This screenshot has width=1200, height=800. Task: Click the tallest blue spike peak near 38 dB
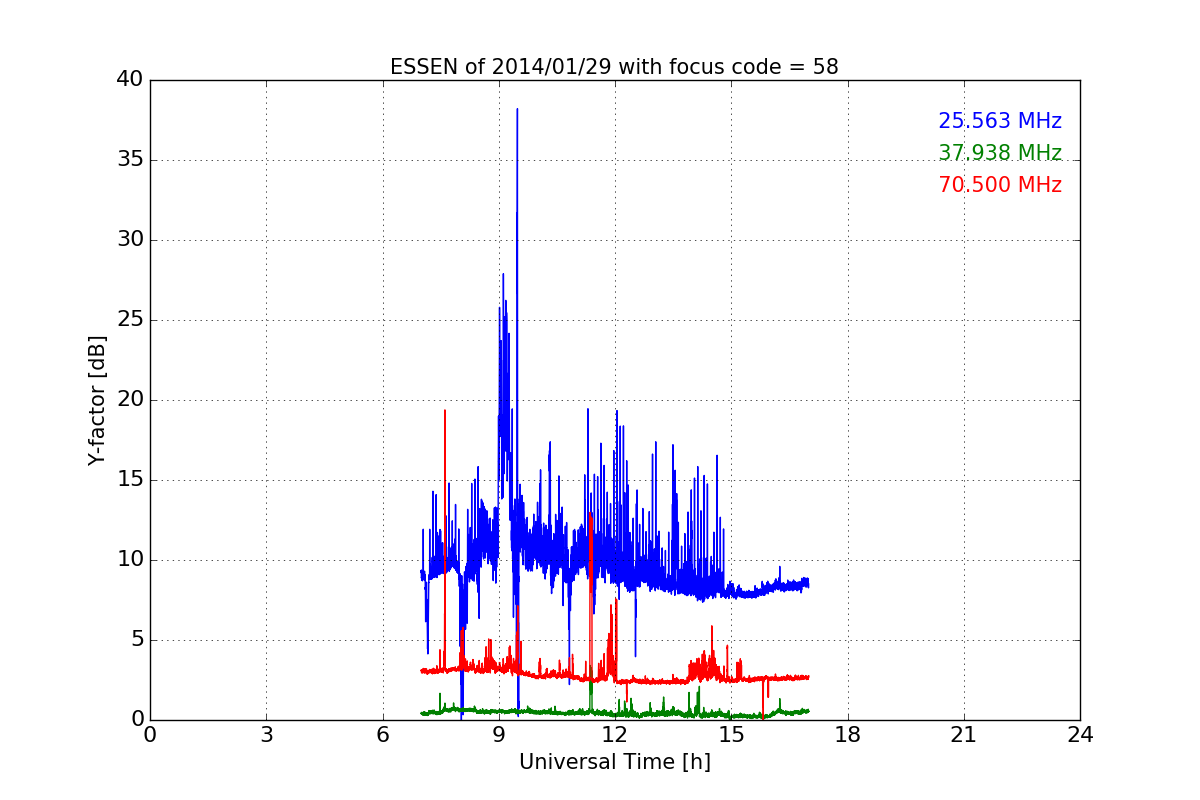517,110
